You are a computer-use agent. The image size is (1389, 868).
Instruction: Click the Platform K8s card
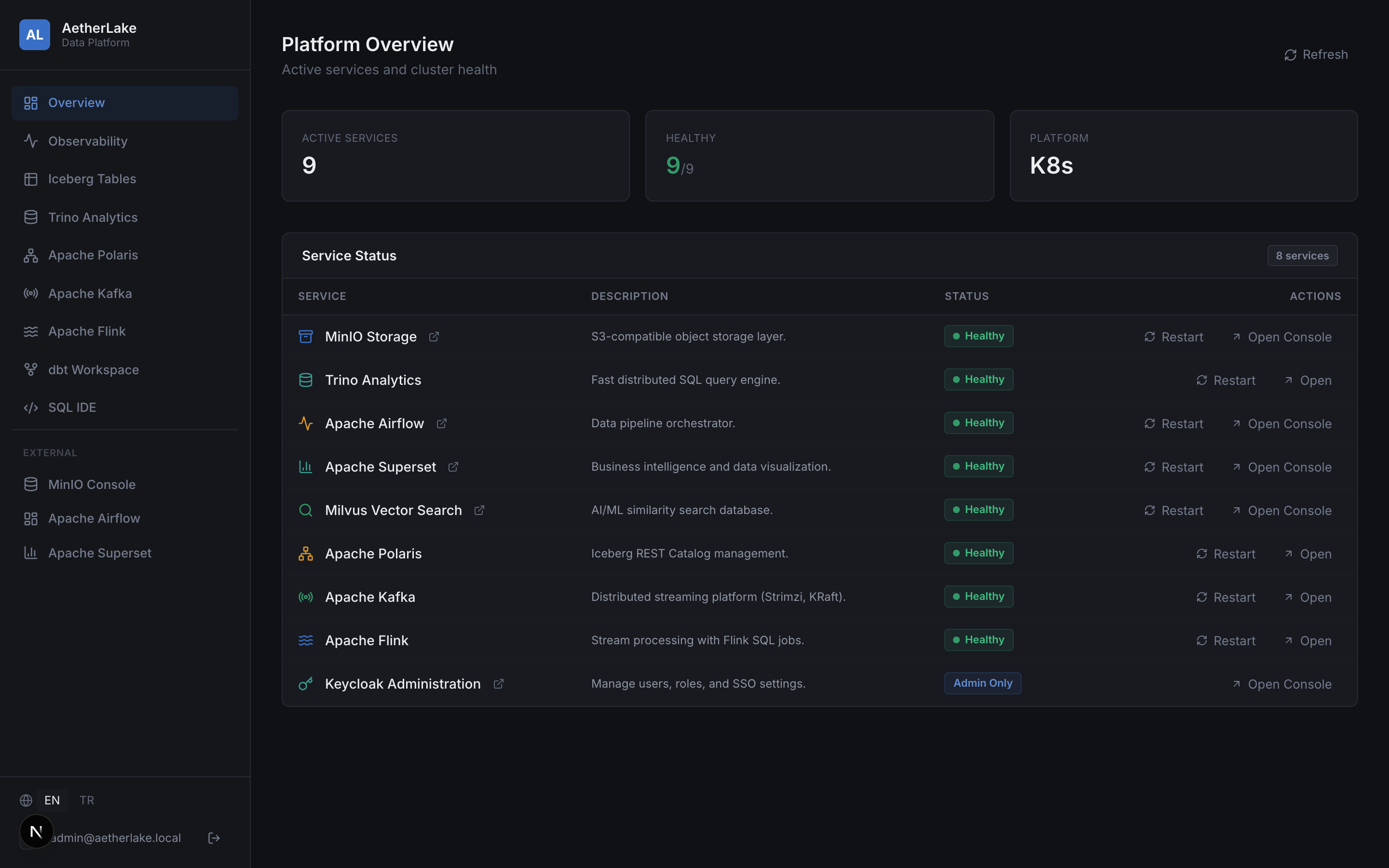tap(1184, 156)
